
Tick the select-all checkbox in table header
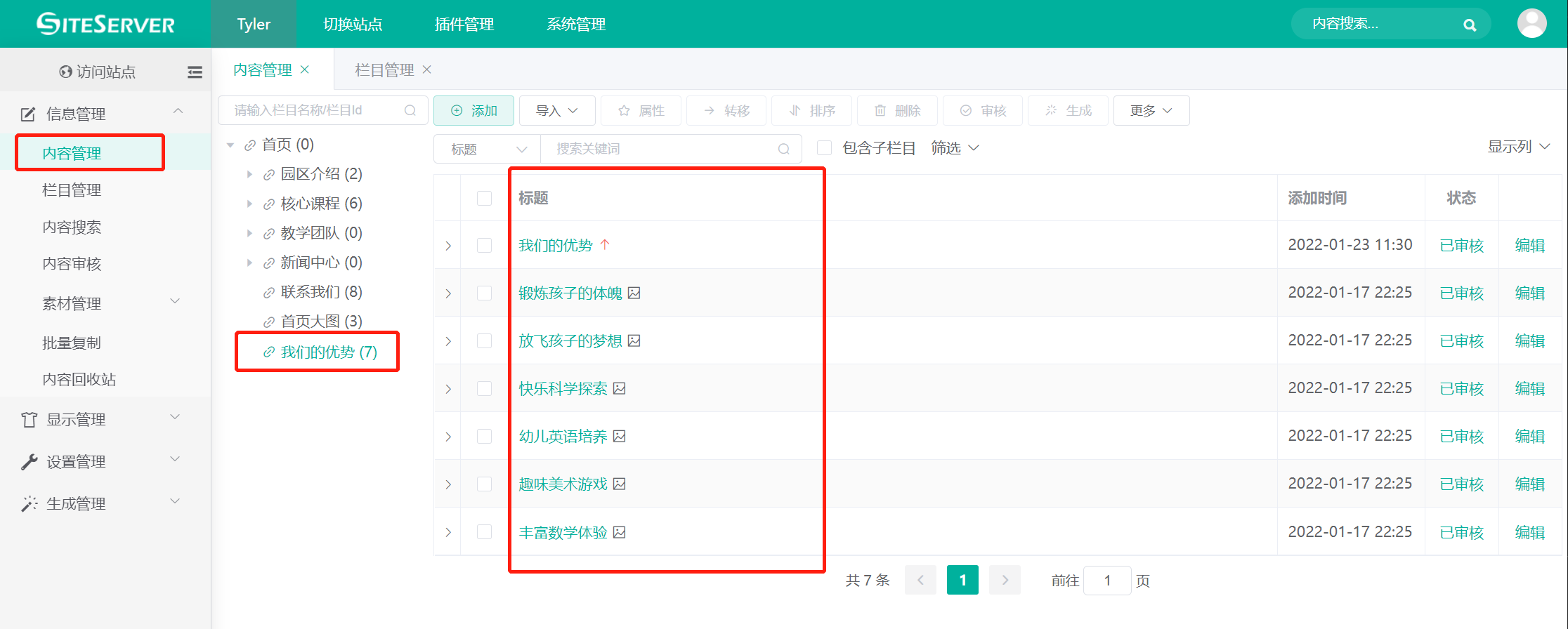(484, 198)
